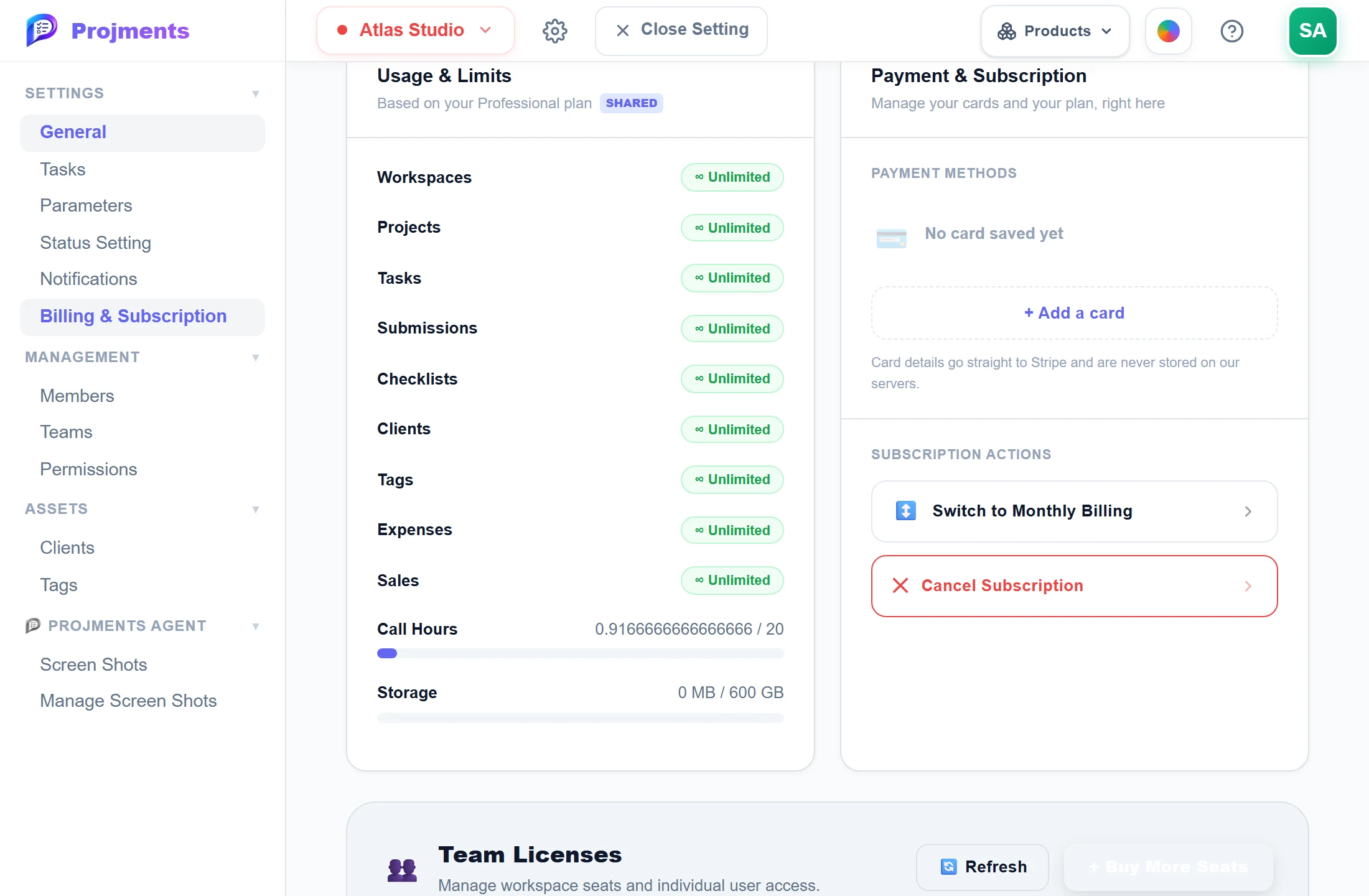This screenshot has width=1369, height=896.
Task: Click the Projments Agent chat icon in sidebar
Action: (33, 625)
